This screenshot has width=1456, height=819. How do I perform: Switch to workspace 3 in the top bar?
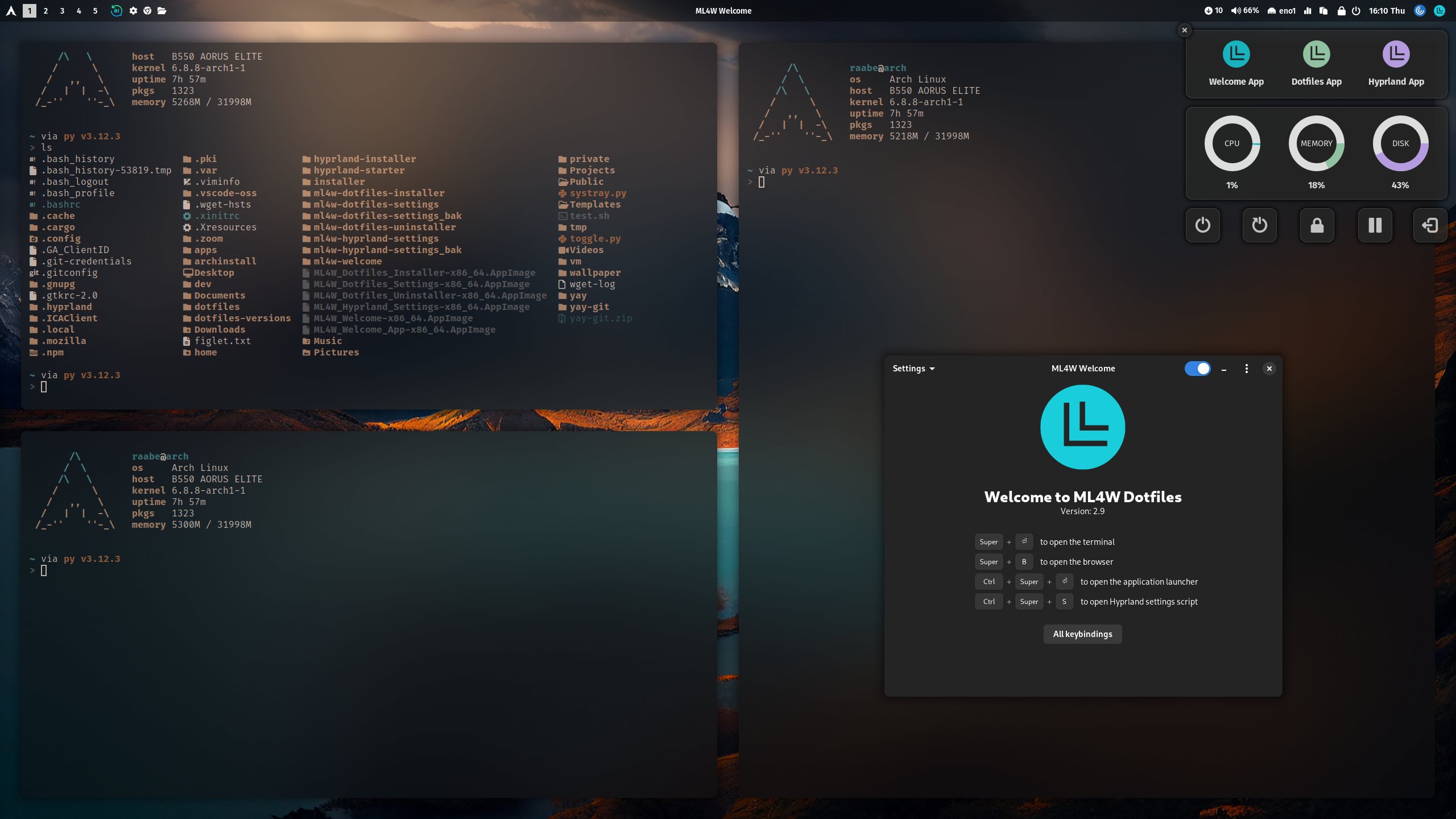(61, 10)
